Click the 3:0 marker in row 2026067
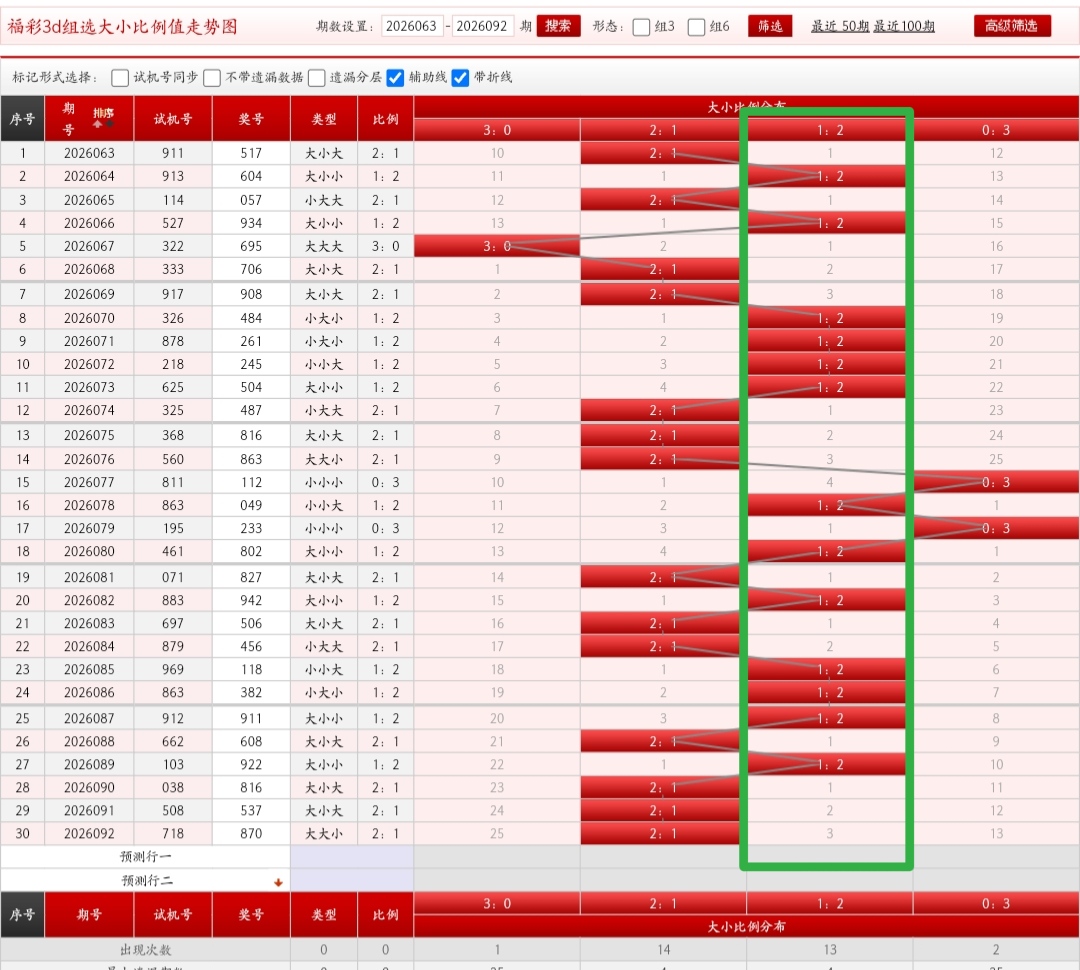1080x970 pixels. [x=496, y=246]
